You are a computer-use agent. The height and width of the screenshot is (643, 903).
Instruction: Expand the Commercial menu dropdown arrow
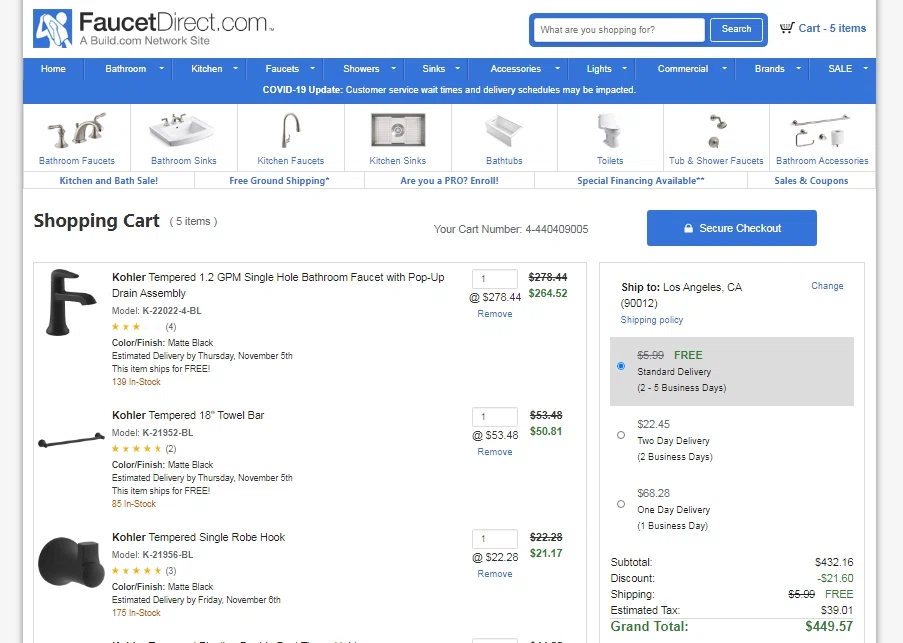tap(724, 69)
